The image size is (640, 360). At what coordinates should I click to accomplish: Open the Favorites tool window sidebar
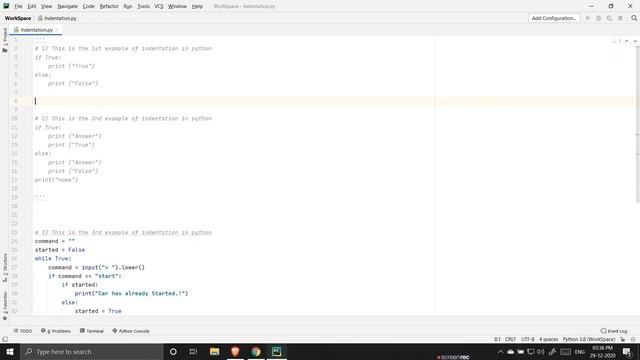pyautogui.click(x=5, y=306)
